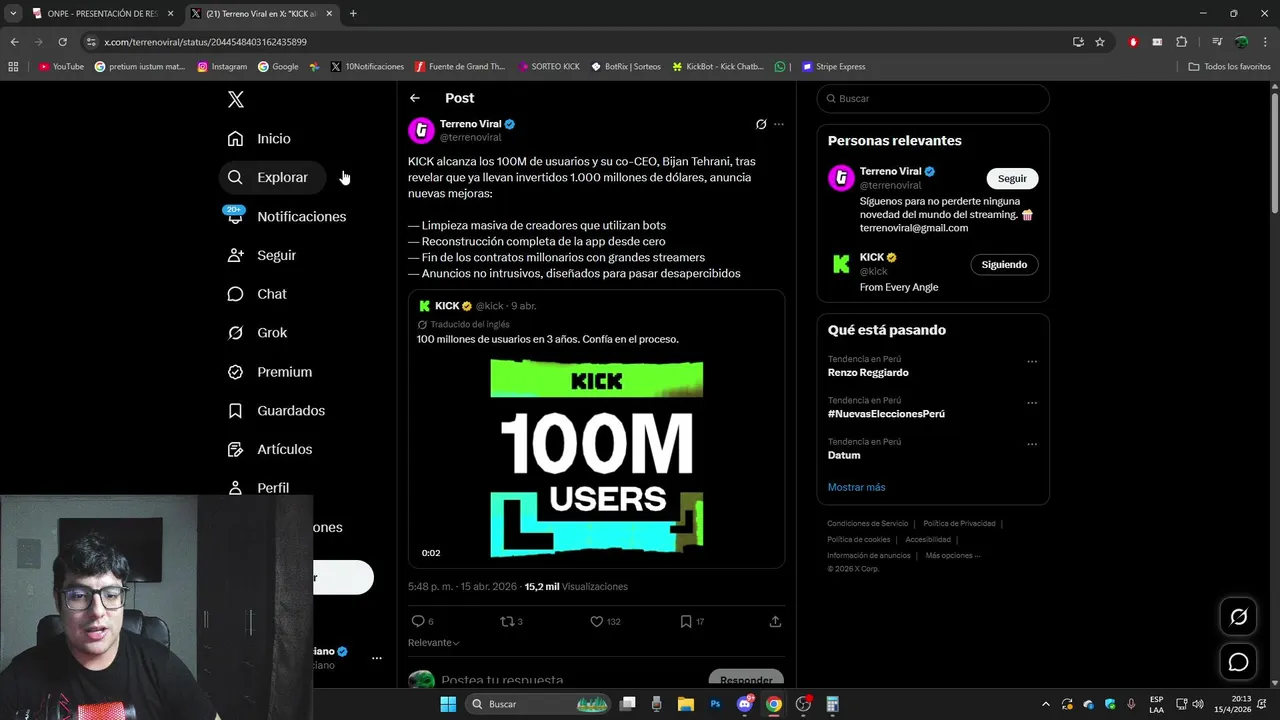Click the Perfil icon in sidebar
Image resolution: width=1280 pixels, height=720 pixels.
236,488
